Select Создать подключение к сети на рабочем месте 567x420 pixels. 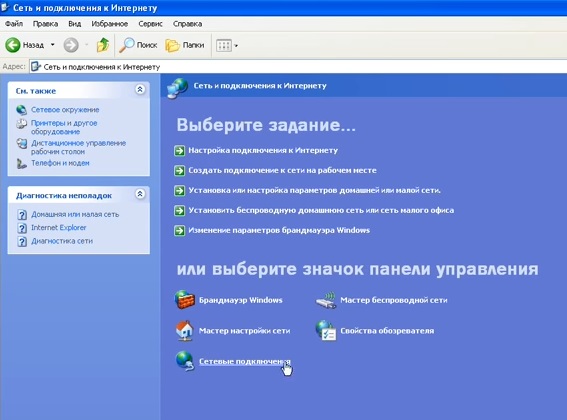(282, 170)
